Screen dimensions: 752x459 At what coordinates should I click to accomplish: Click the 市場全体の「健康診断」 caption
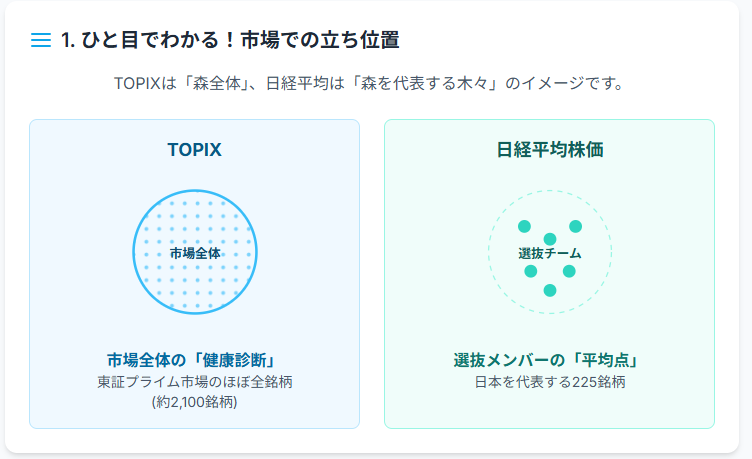[194, 360]
